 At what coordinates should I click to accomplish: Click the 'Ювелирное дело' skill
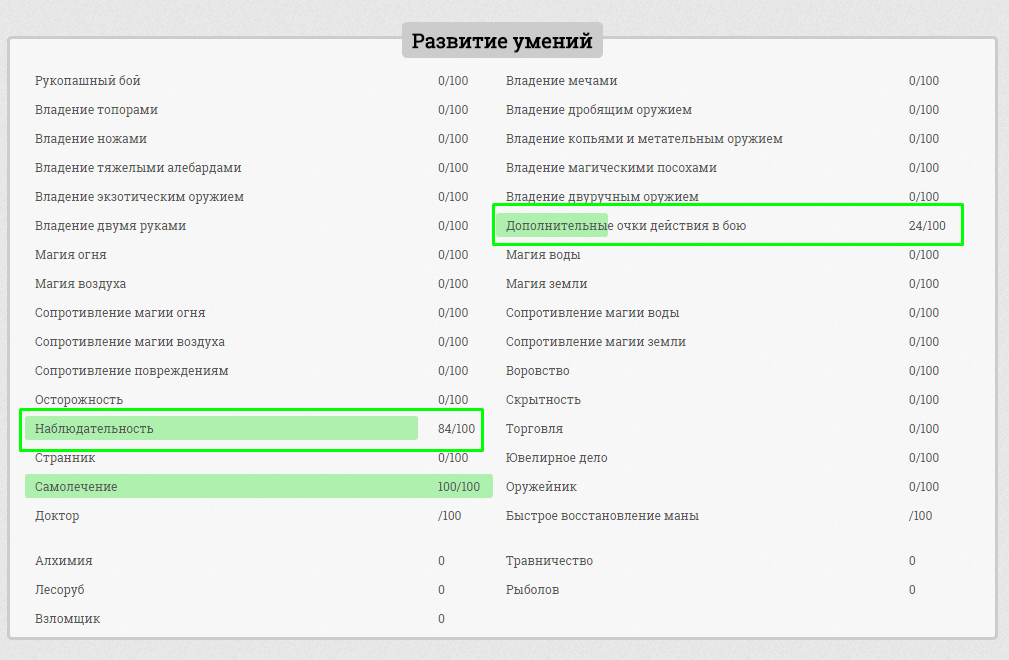[557, 457]
